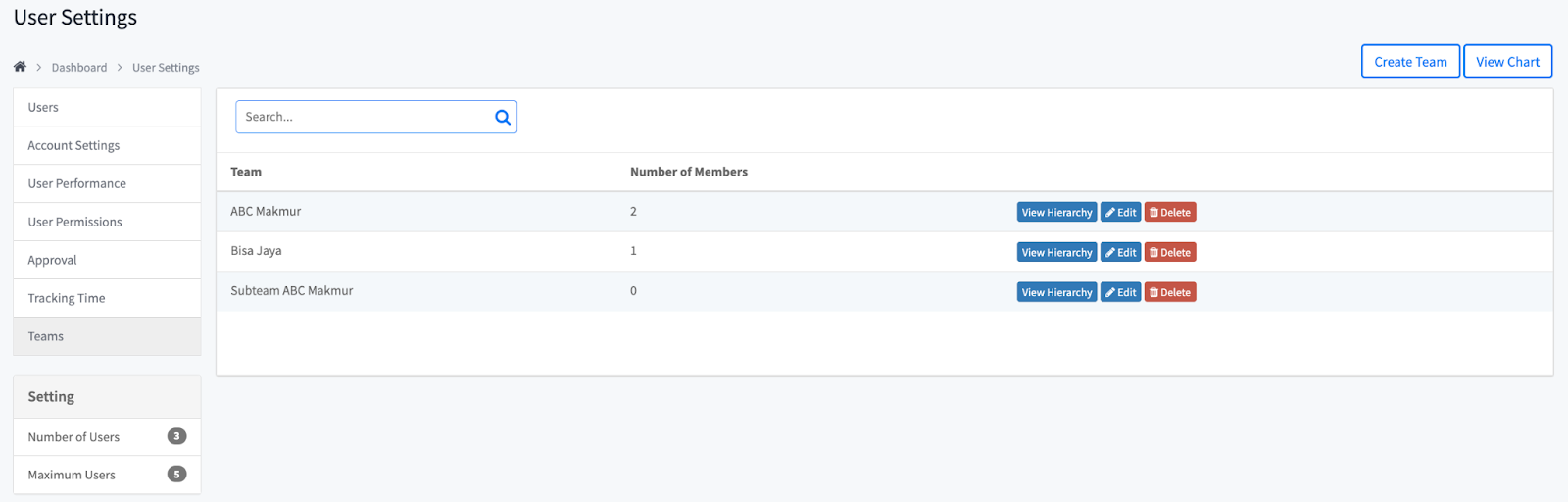Viewport: 1568px width, 502px height.
Task: Select Approval in the sidebar
Action: [x=107, y=260]
